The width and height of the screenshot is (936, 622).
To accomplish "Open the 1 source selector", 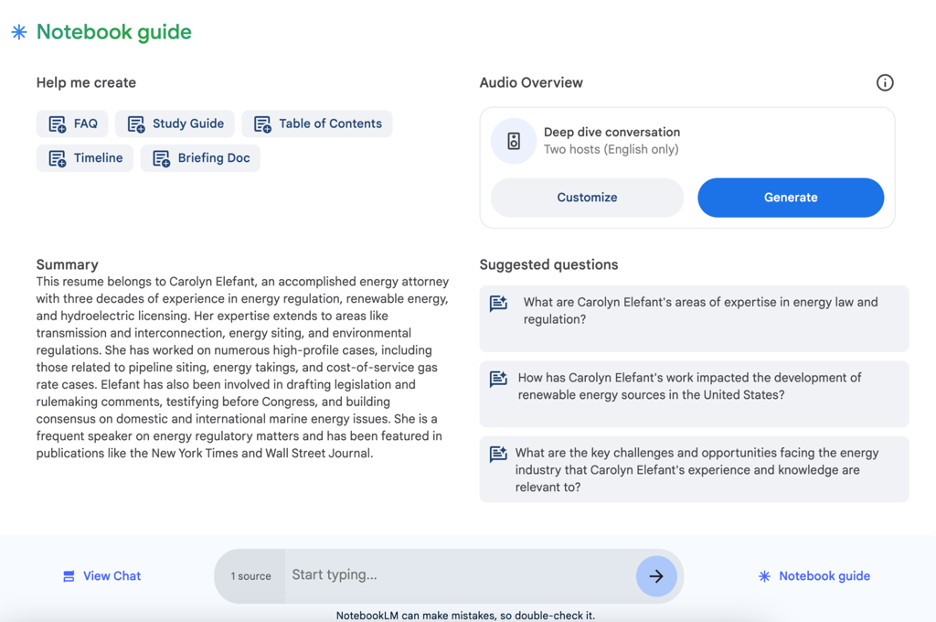I will pos(250,576).
